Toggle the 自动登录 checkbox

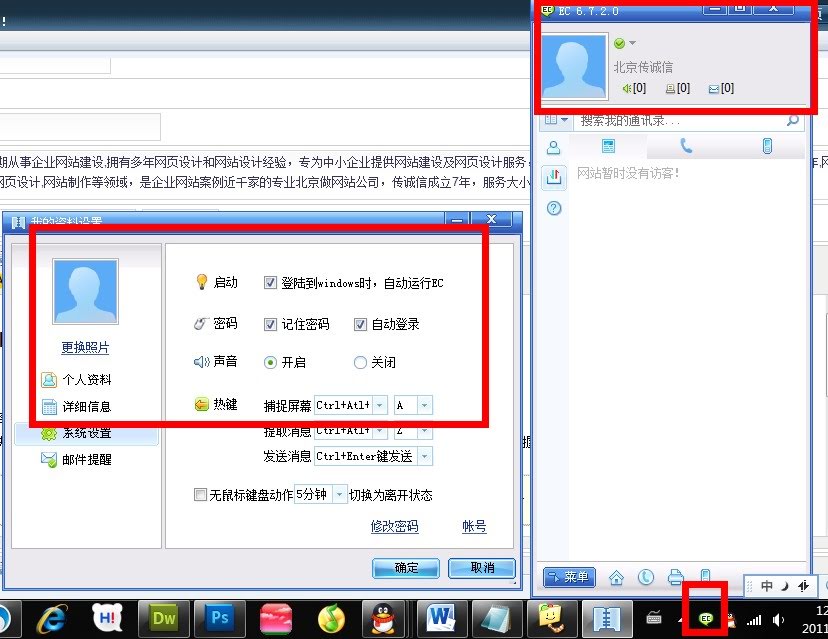click(361, 324)
